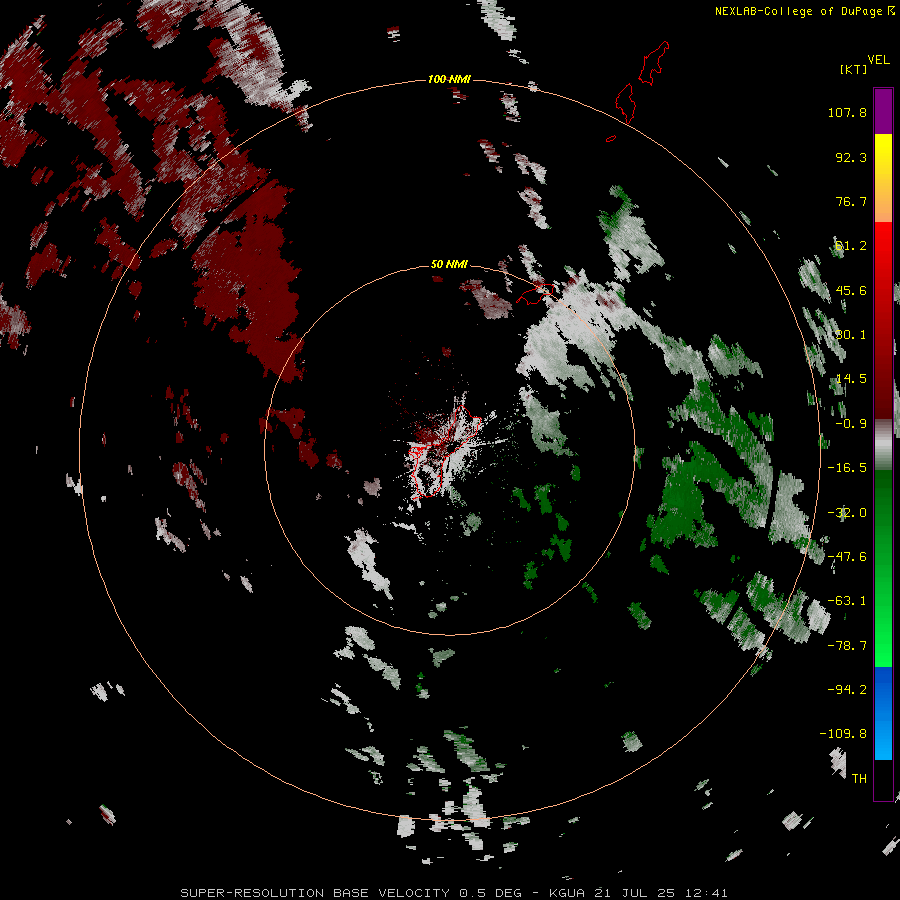Click the 14.5 value on the velocity scale
The width and height of the screenshot is (900, 900).
pyautogui.click(x=851, y=379)
